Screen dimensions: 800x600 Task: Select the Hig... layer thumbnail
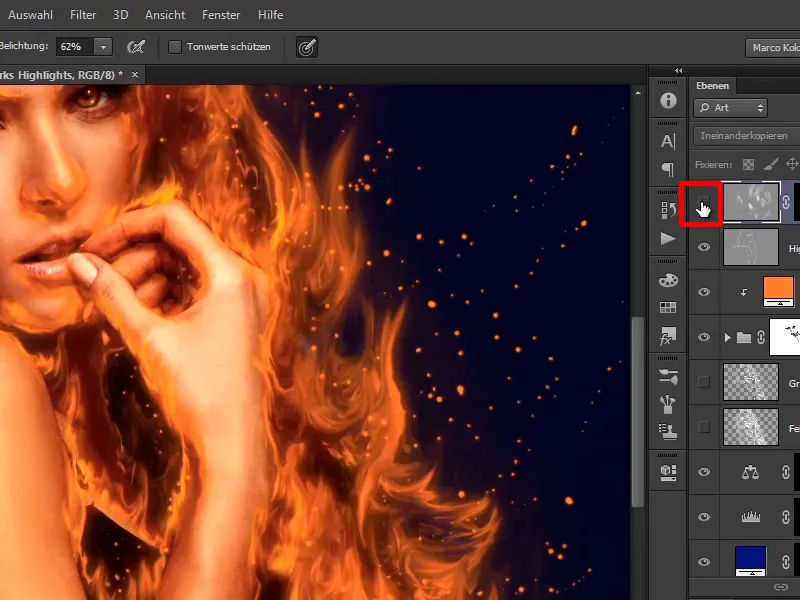tap(751, 247)
